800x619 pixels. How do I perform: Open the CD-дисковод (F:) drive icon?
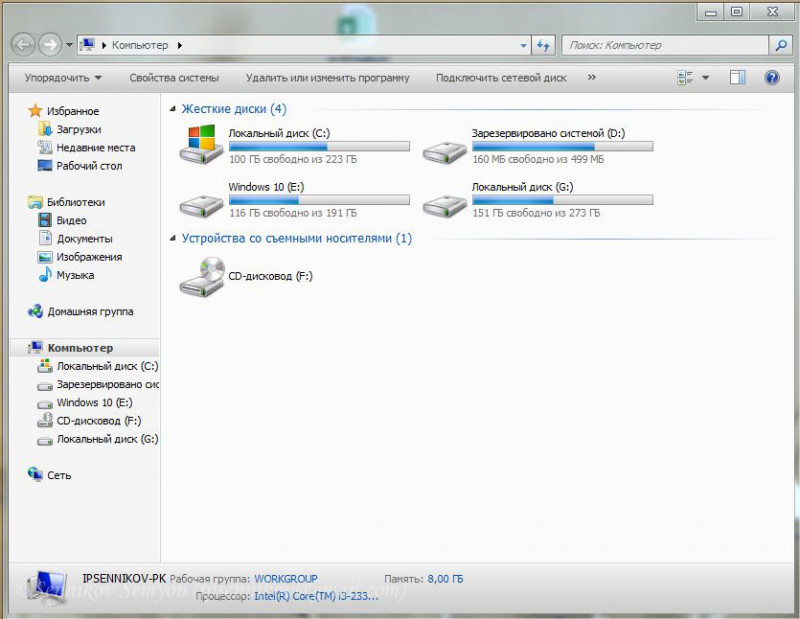coord(201,276)
